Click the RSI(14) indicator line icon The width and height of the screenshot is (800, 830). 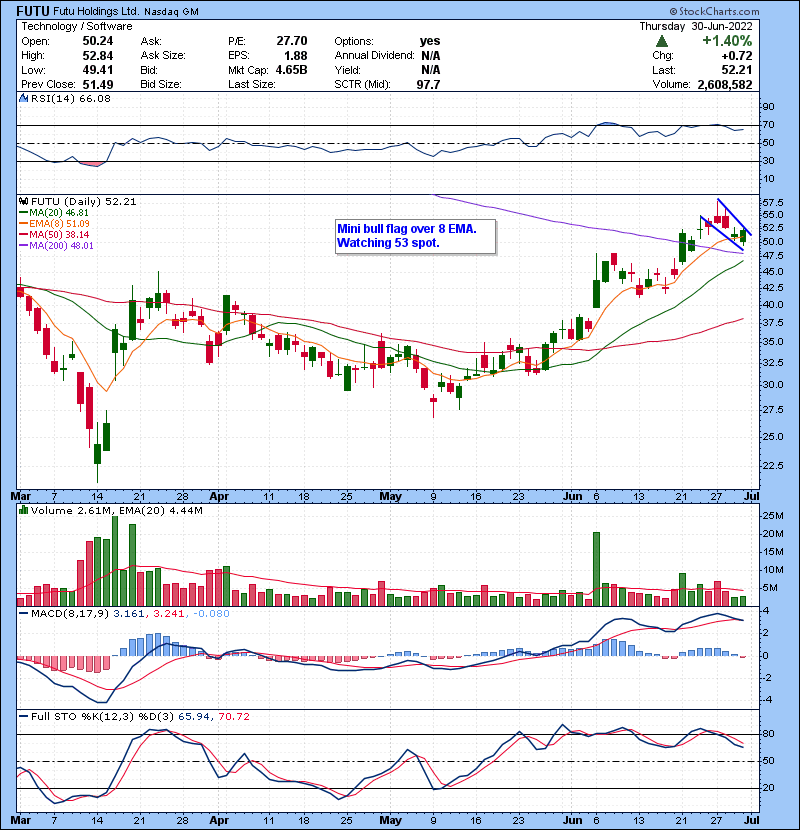23,98
